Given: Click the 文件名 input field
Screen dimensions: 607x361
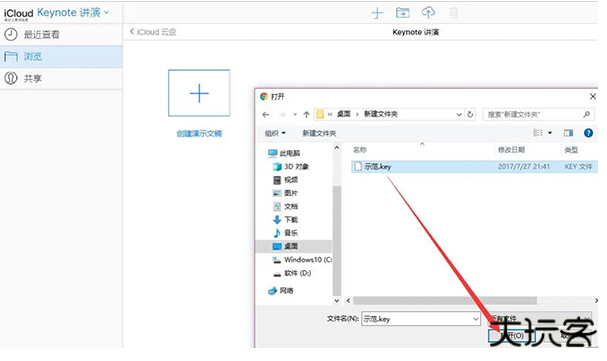Looking at the screenshot, I should coord(417,319).
